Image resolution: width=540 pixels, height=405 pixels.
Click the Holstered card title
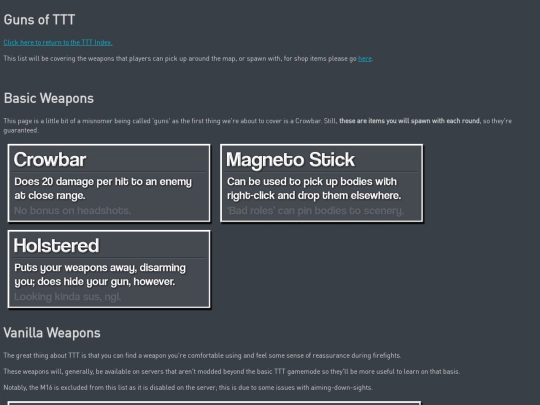point(56,246)
